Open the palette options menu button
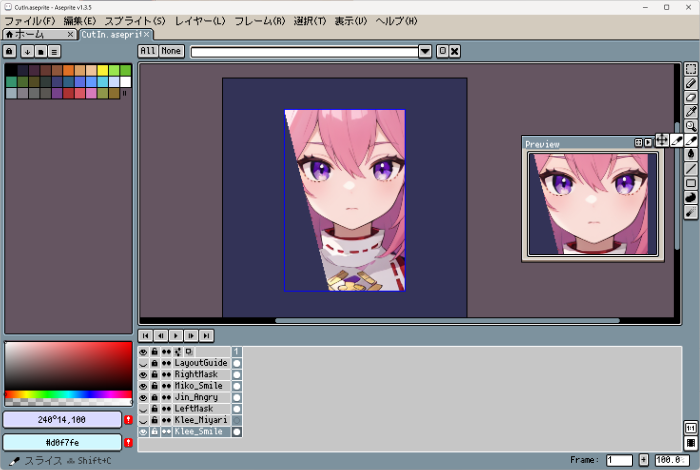The image size is (700, 470). [55, 51]
